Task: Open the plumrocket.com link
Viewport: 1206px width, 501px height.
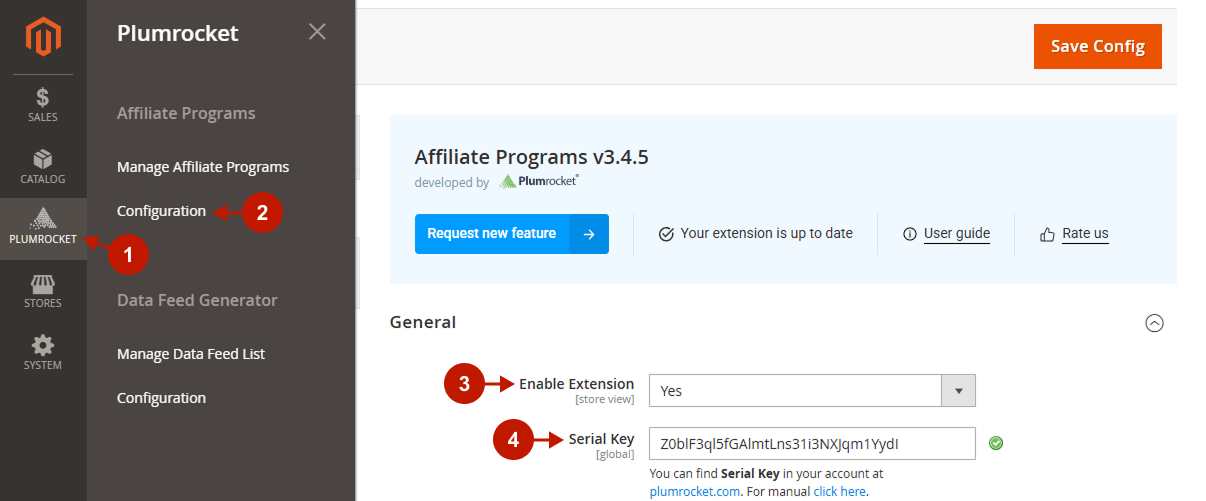Action: (x=695, y=491)
